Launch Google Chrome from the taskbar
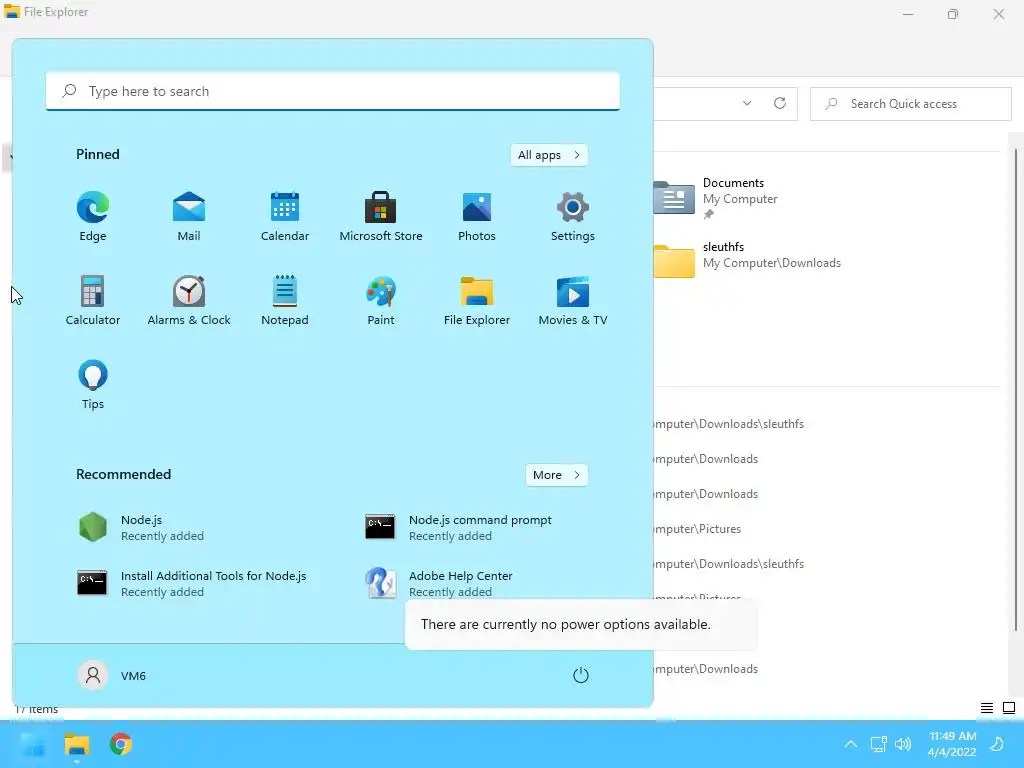 (121, 744)
